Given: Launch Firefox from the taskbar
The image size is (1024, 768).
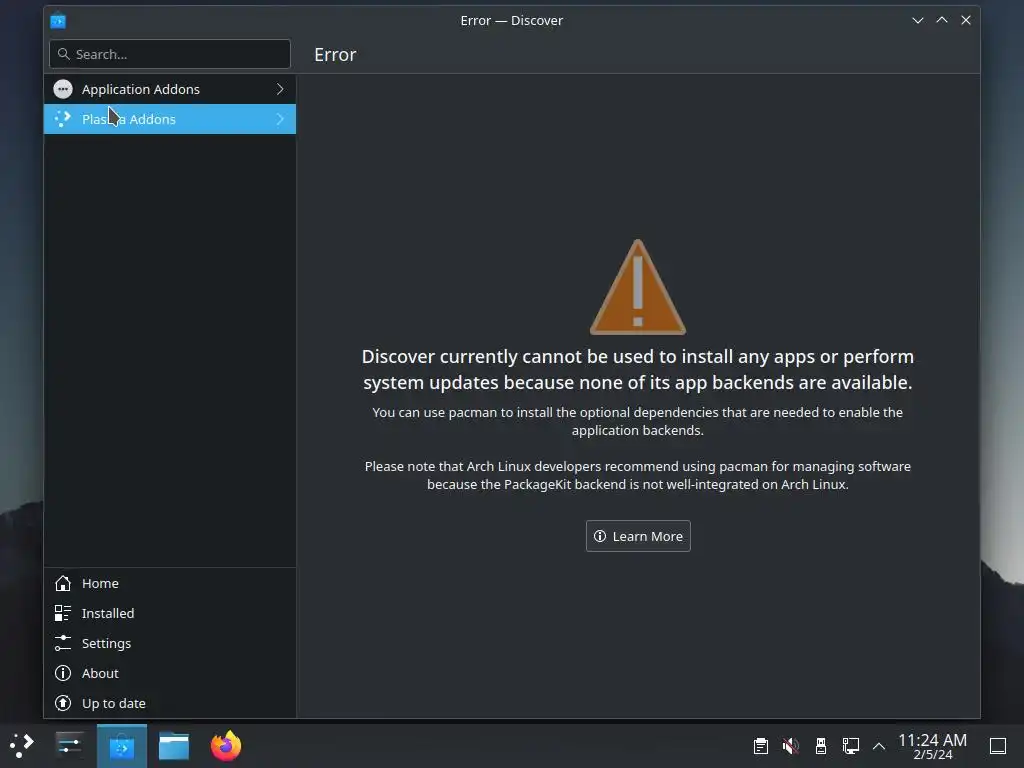Looking at the screenshot, I should pyautogui.click(x=226, y=746).
